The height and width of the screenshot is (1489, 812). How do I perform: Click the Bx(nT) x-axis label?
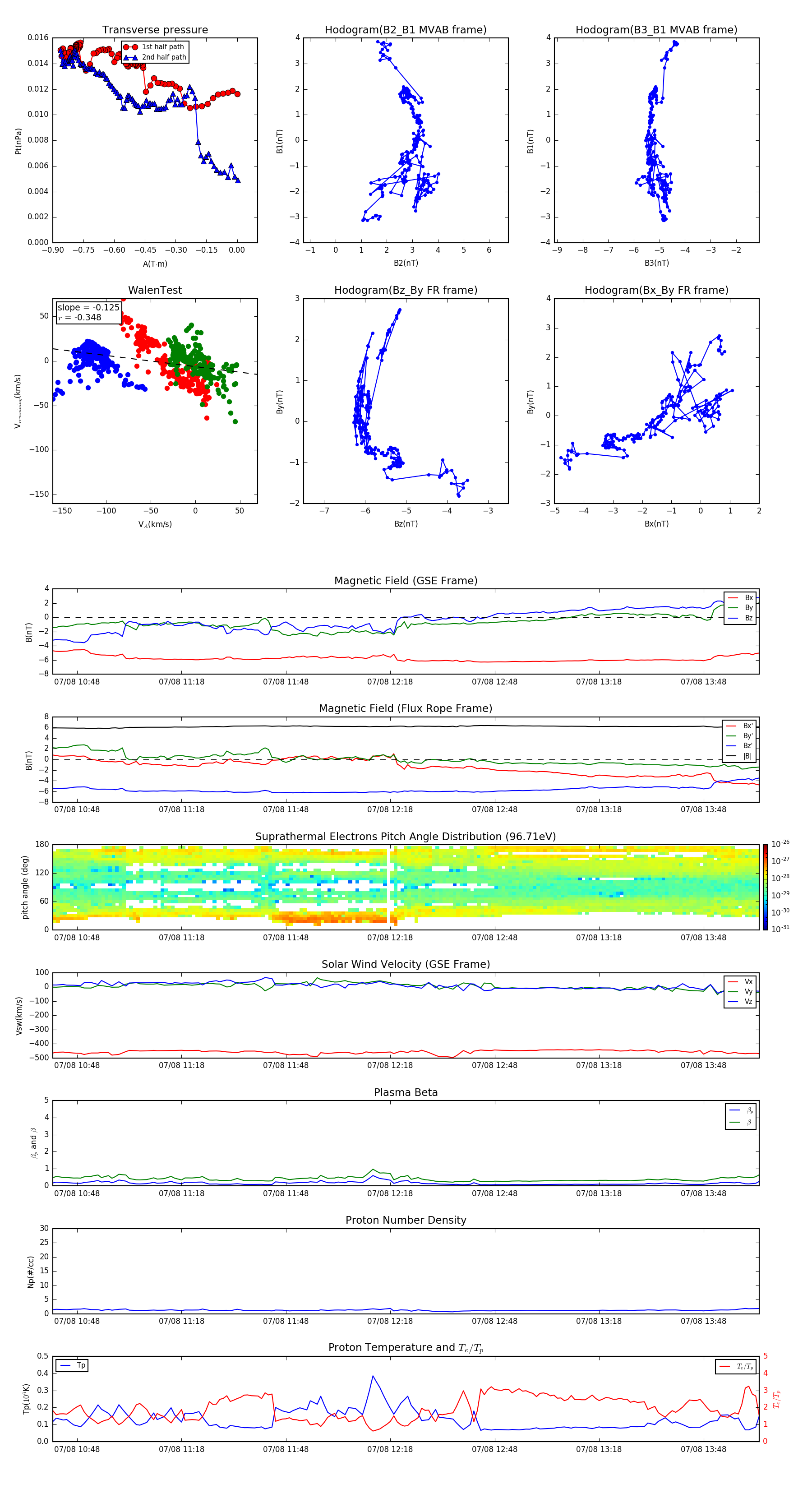tap(656, 524)
